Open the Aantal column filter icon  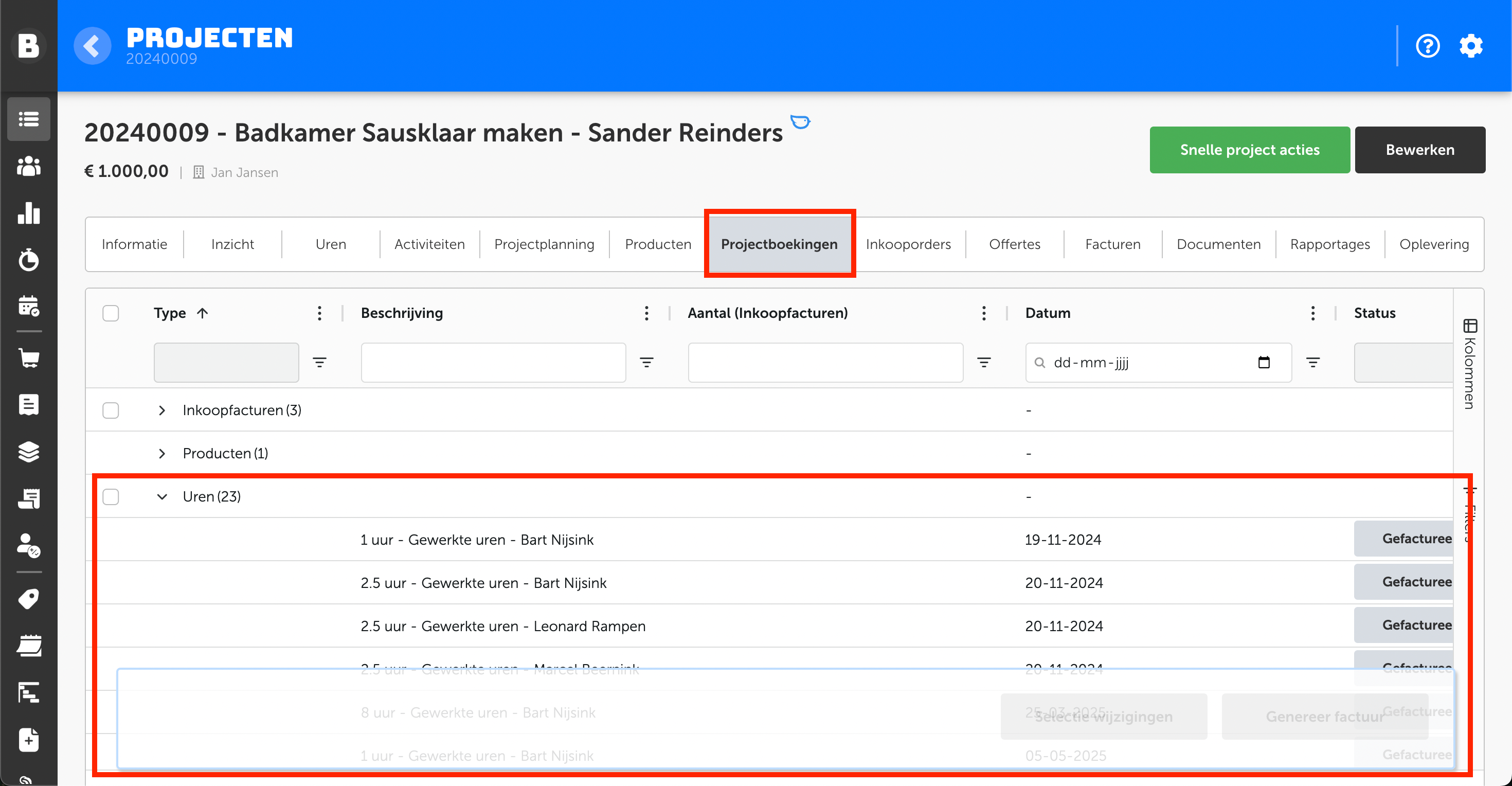point(984,362)
